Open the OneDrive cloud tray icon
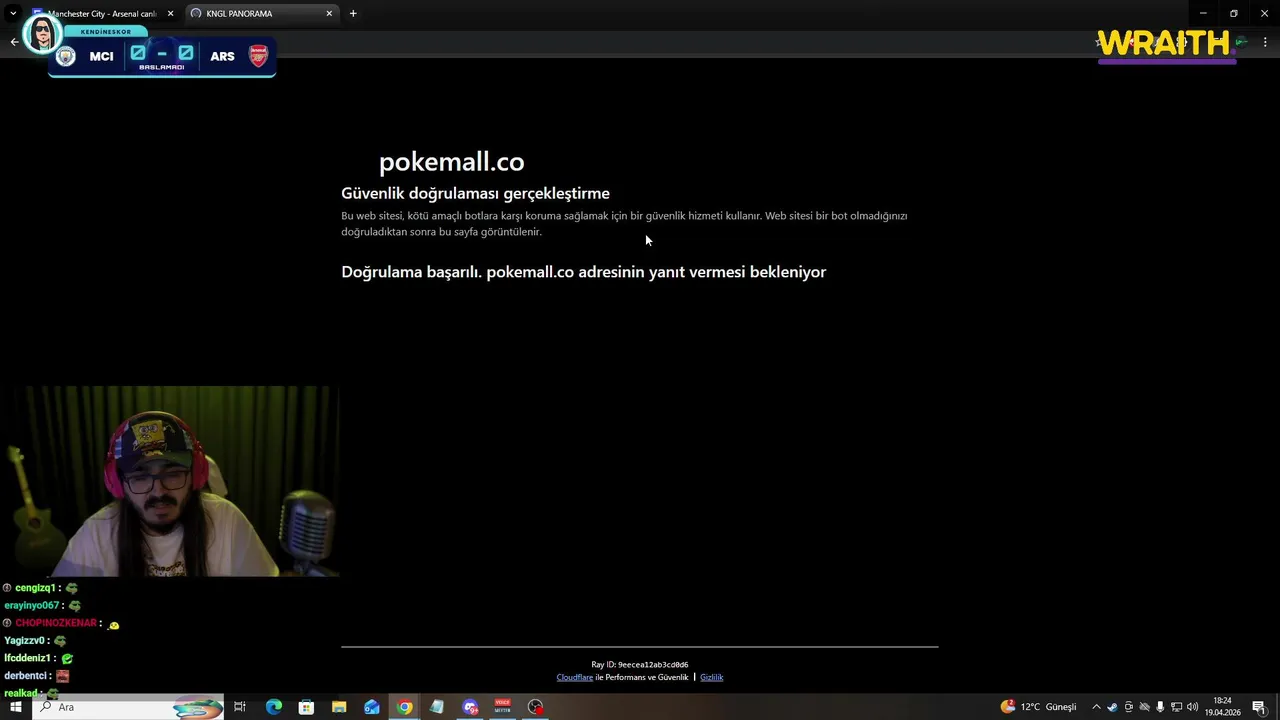This screenshot has height=720, width=1280. coord(1144,707)
